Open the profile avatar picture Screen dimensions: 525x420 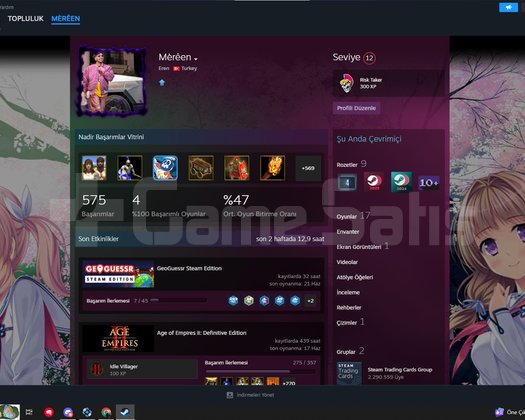pos(112,82)
